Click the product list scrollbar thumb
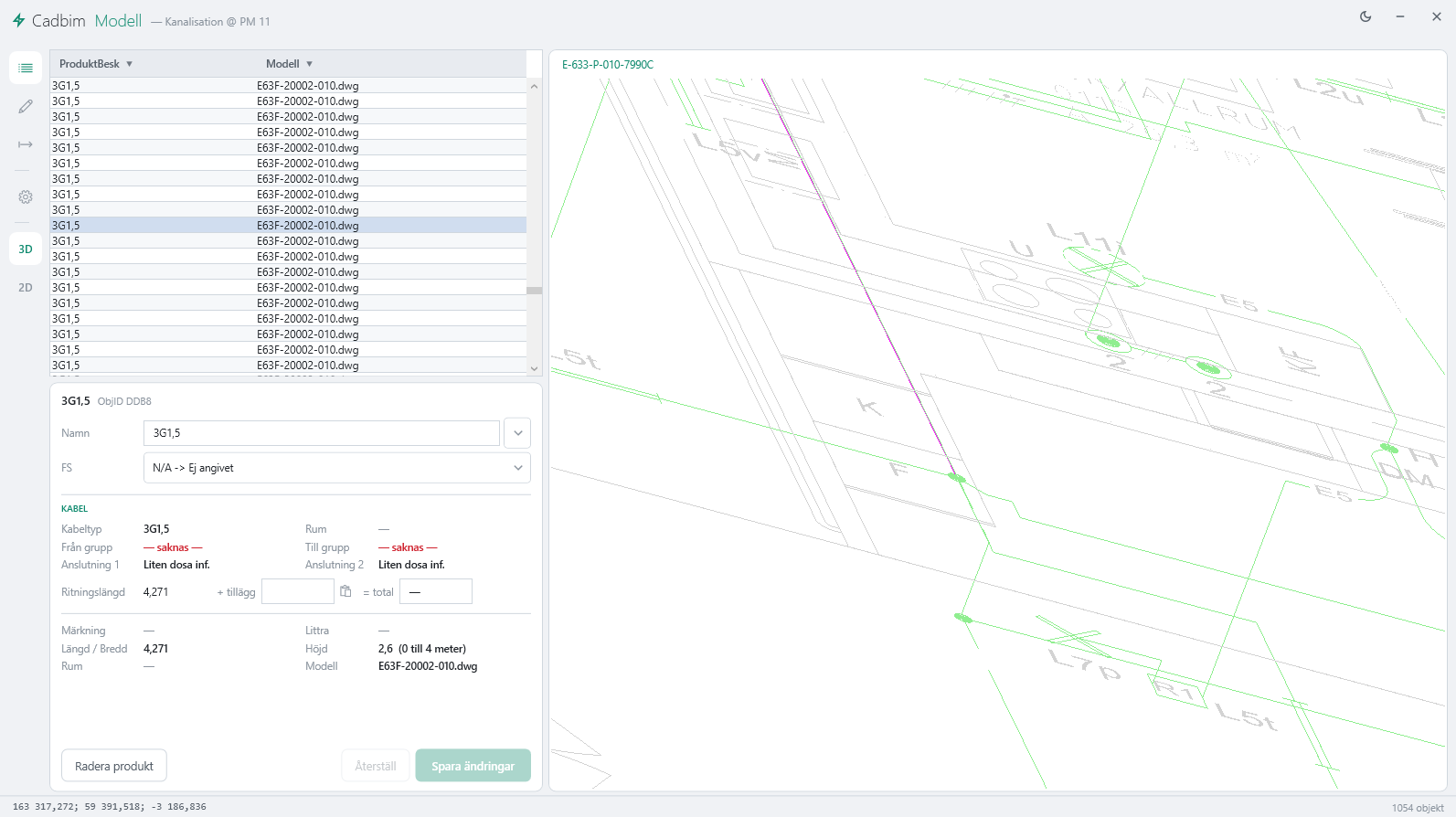Viewport: 1456px width, 817px height. (535, 291)
